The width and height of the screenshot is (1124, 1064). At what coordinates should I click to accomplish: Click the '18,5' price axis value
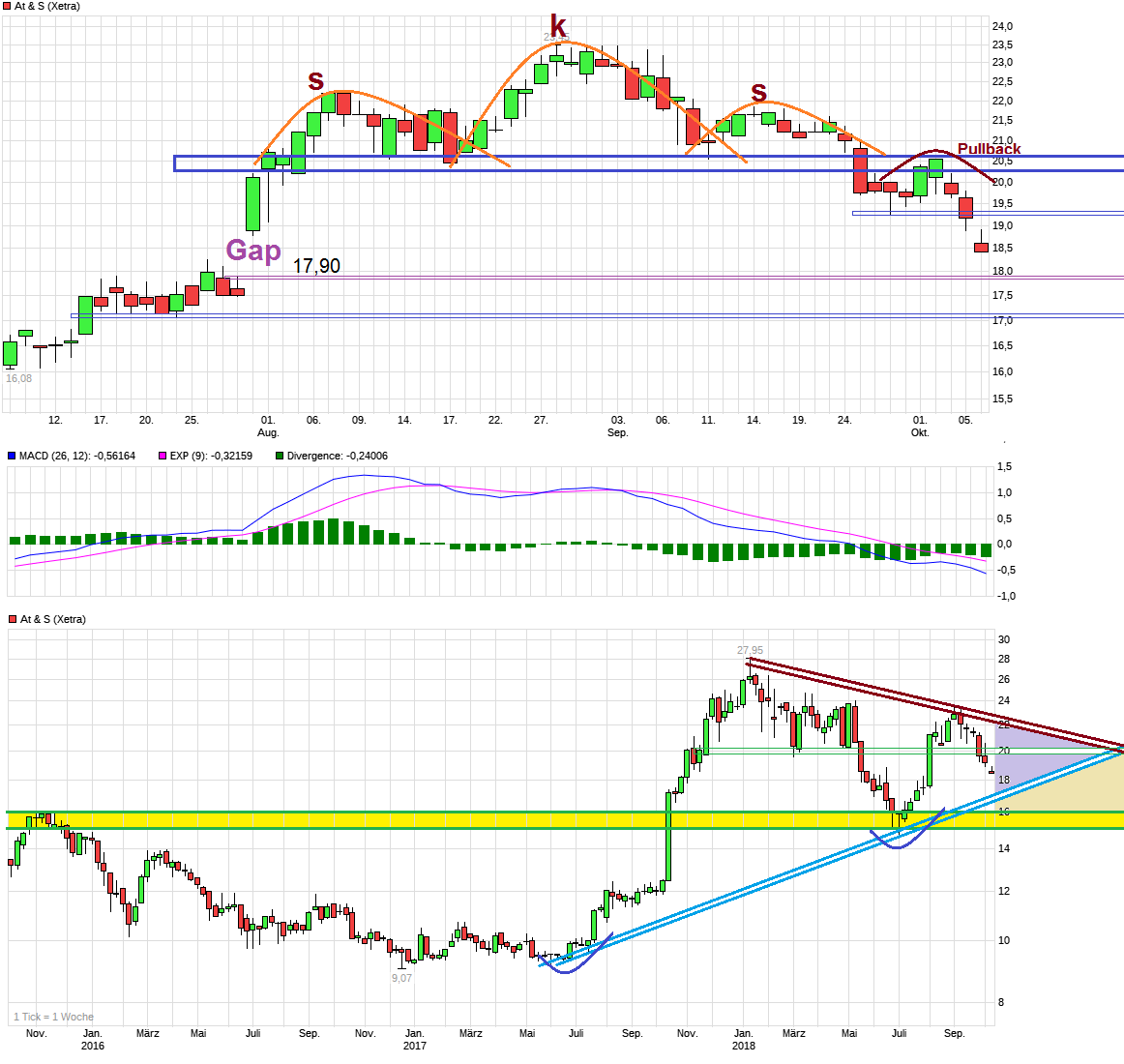1002,248
